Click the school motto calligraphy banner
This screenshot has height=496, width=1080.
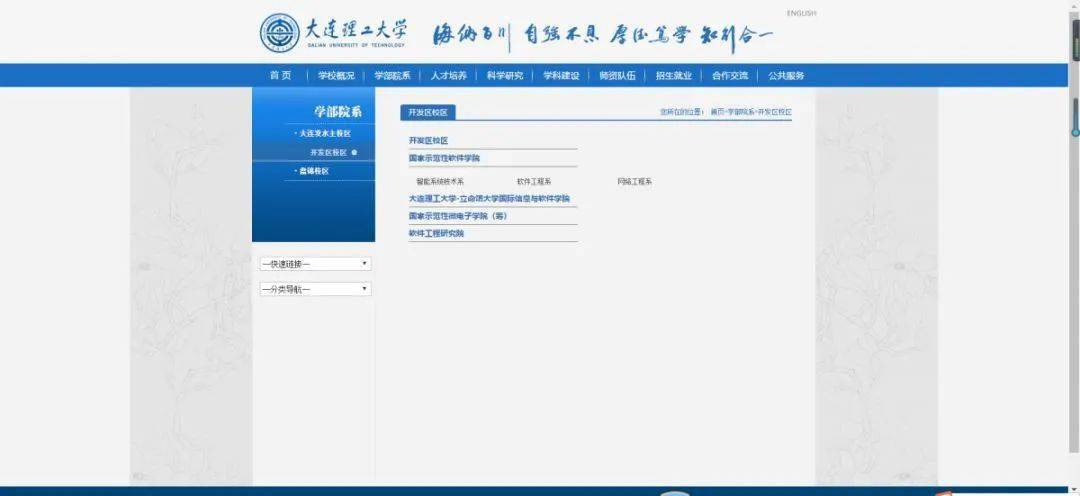[603, 36]
